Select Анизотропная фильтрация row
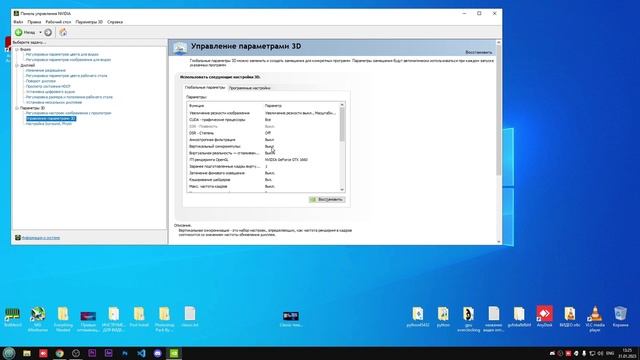640x360 pixels. [x=263, y=140]
